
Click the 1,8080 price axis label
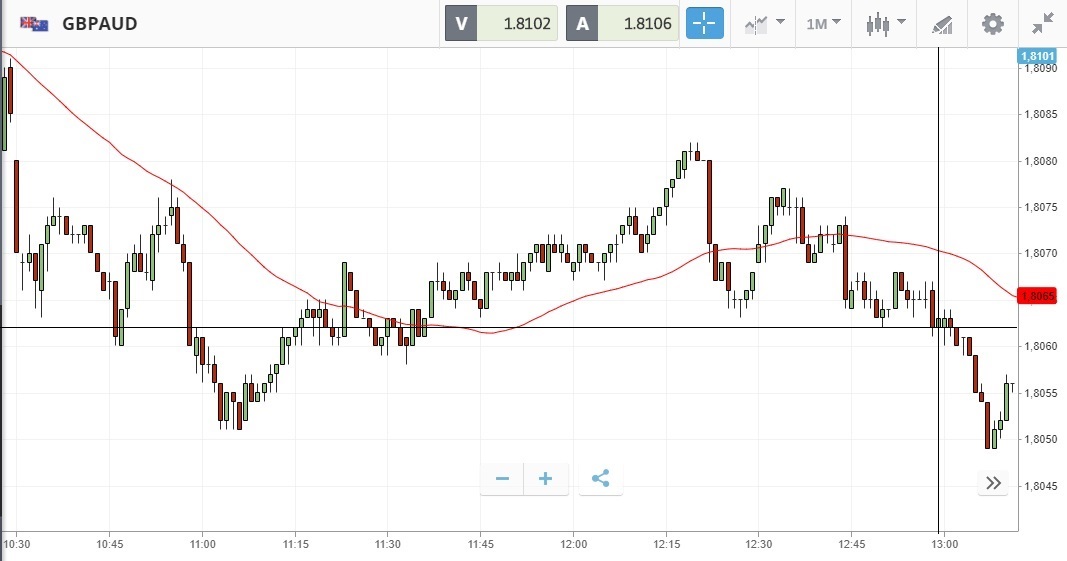pos(1042,161)
